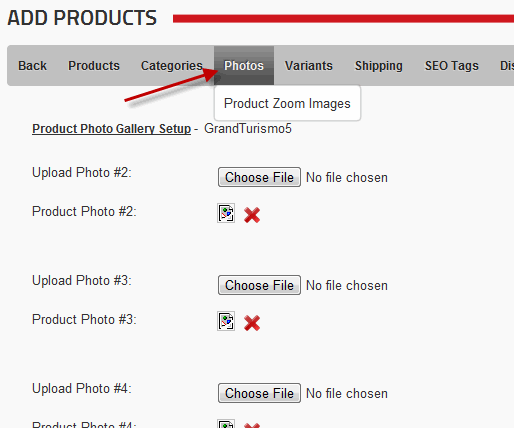The image size is (514, 428).
Task: Switch to the Products tab
Action: click(94, 65)
